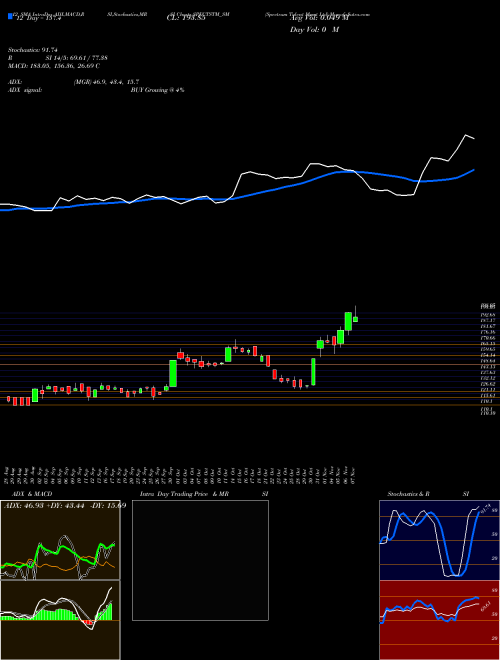500x660 pixels.
Task: Click the 'Stochastics & R SI' panel title
Action: click(428, 494)
